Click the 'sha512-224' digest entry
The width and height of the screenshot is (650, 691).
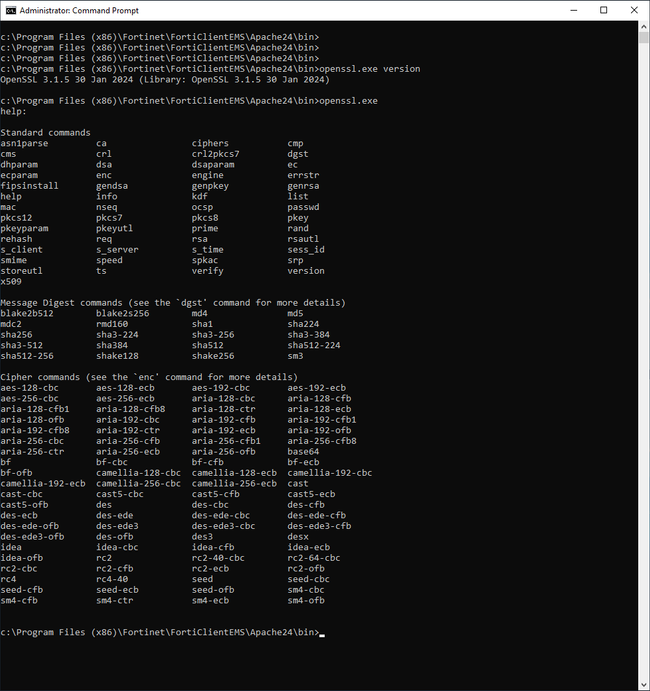point(314,345)
